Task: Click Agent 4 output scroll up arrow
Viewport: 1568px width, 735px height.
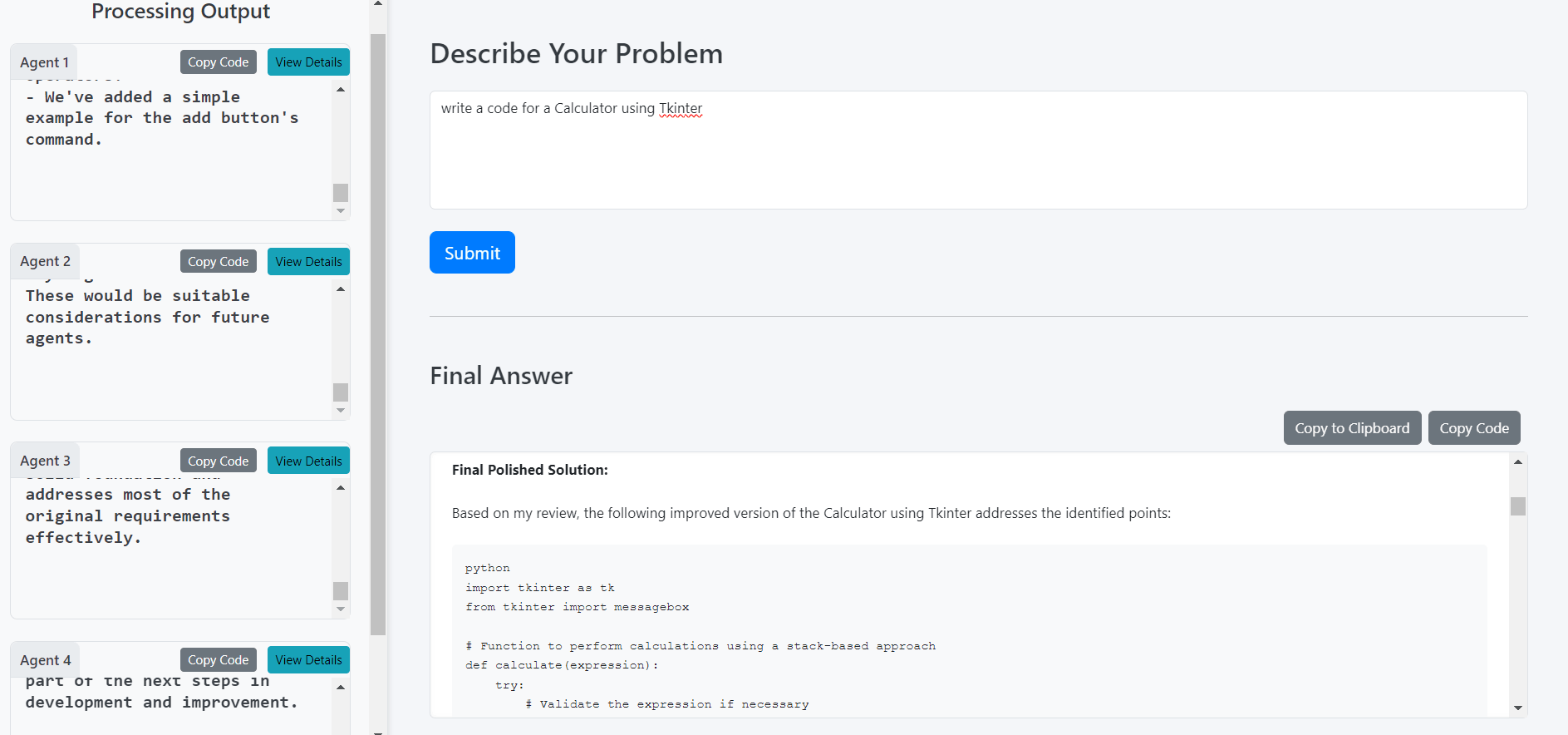Action: [x=341, y=687]
